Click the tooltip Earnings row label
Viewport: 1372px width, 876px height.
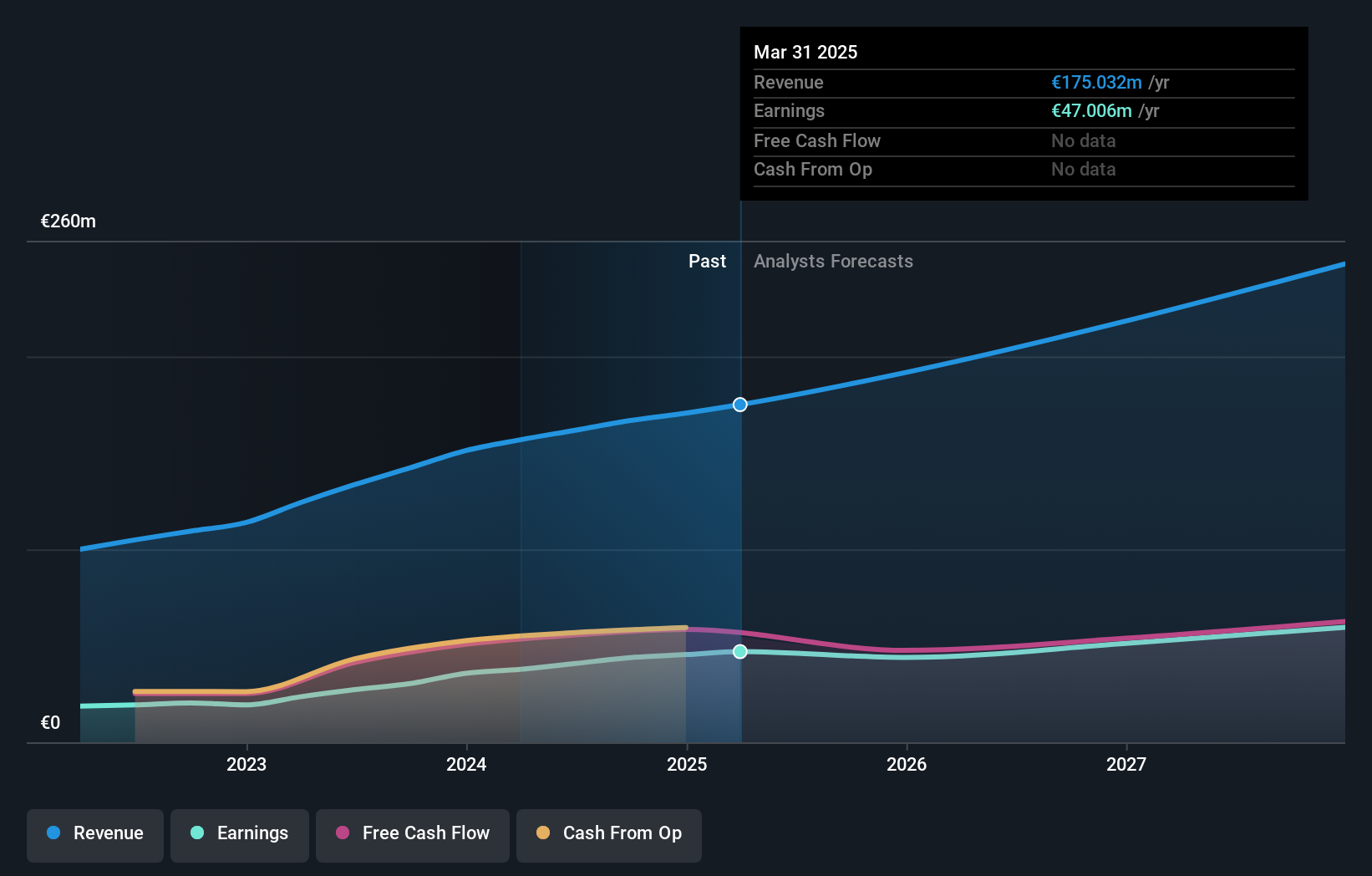point(789,110)
